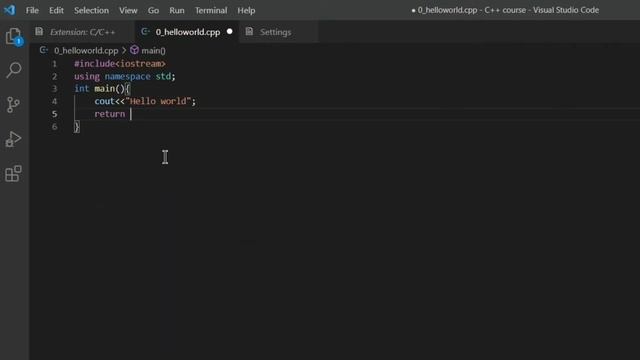640x360 pixels.
Task: Click on 'int main(){' code line
Action: [102, 89]
